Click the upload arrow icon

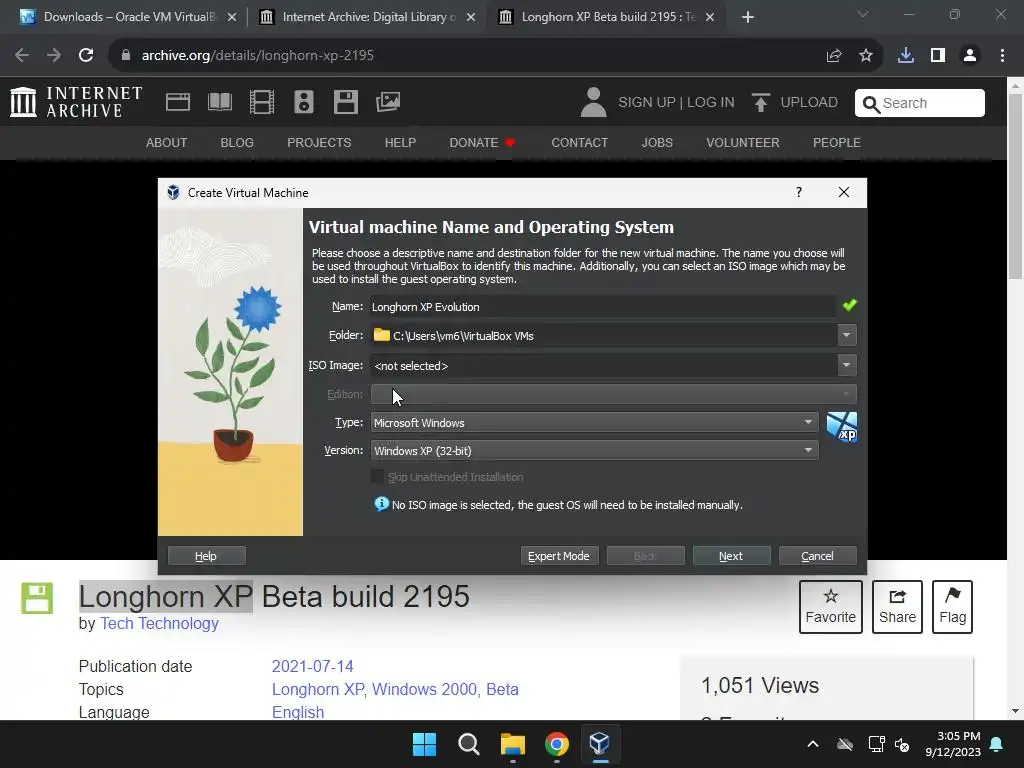click(760, 103)
